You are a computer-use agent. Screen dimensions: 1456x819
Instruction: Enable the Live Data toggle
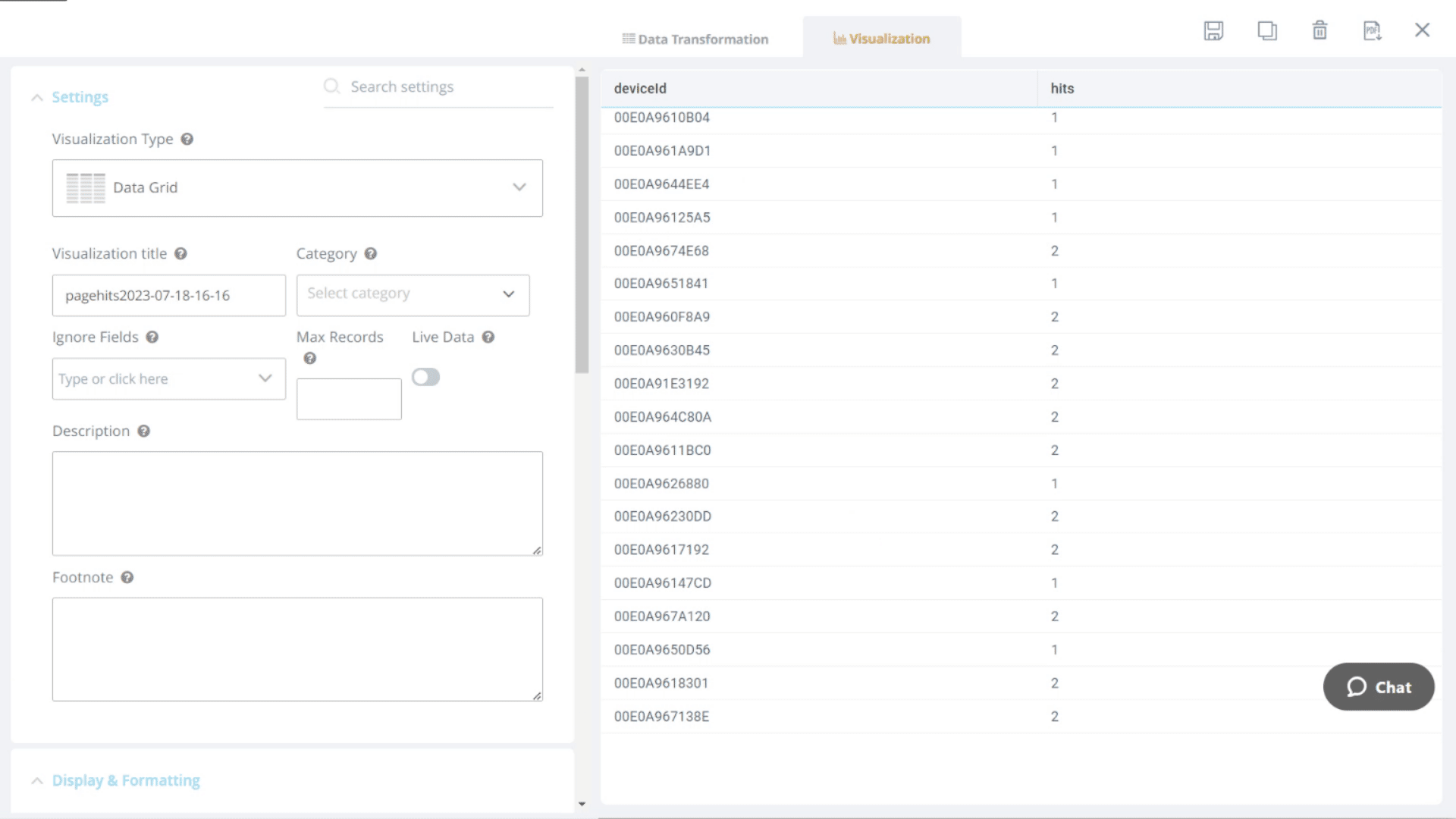point(426,377)
